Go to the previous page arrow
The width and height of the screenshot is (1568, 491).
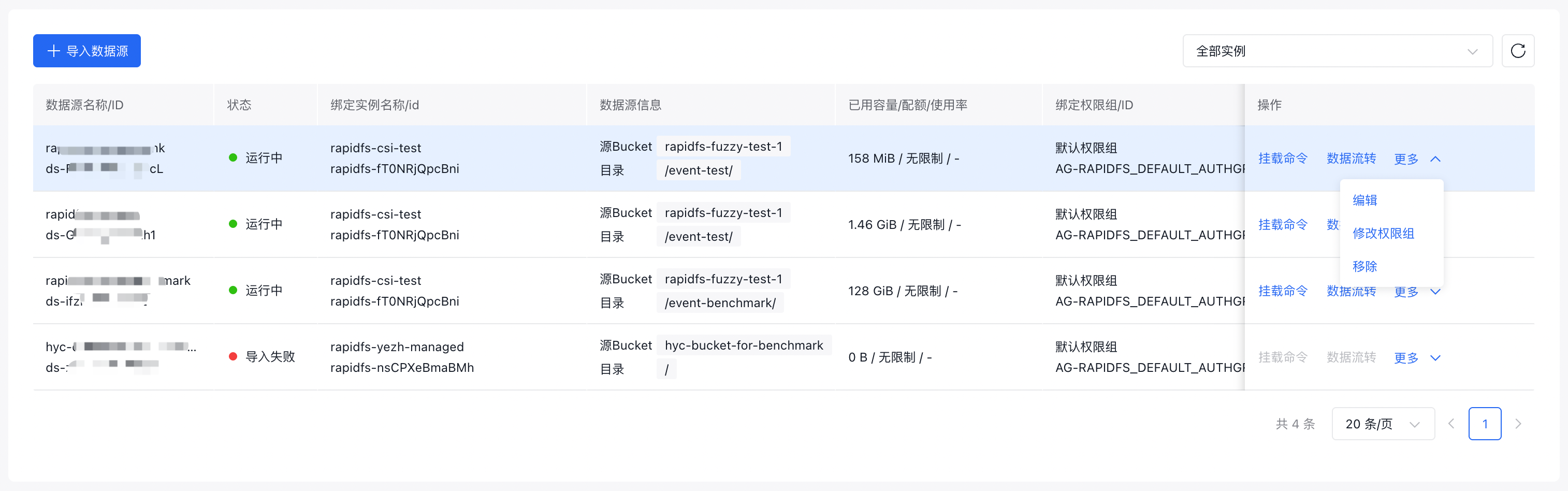pyautogui.click(x=1451, y=423)
